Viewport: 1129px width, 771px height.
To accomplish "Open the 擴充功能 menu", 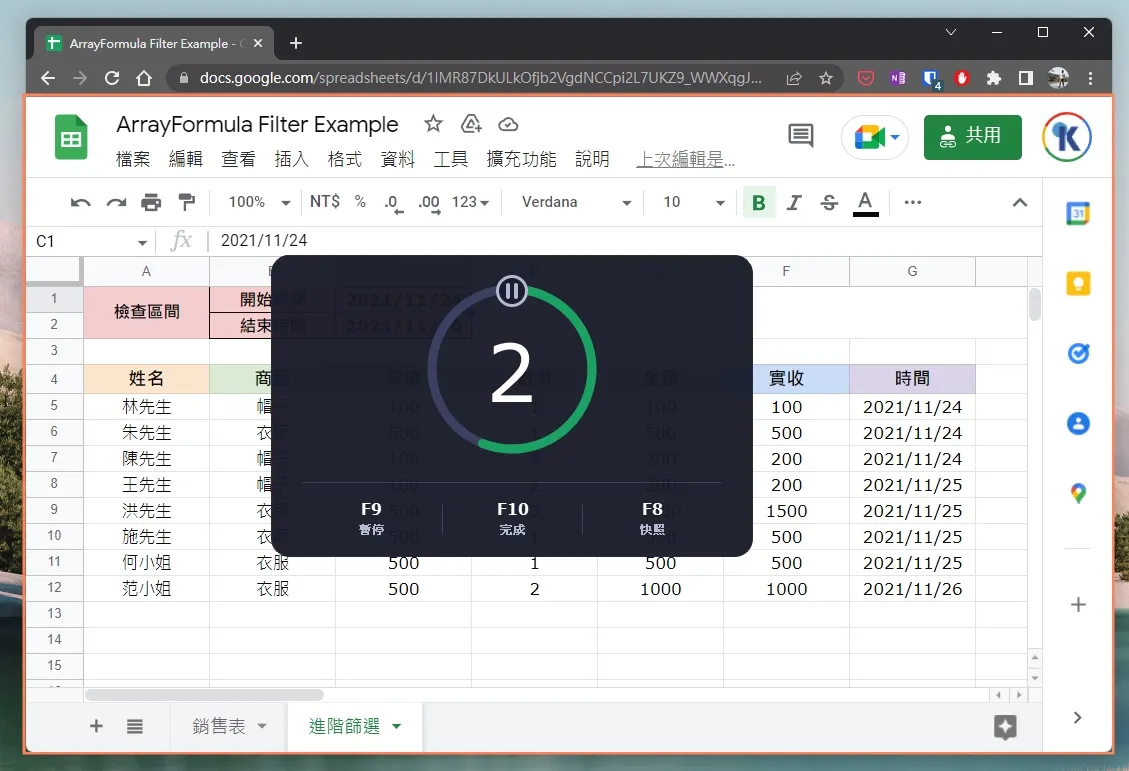I will 521,159.
